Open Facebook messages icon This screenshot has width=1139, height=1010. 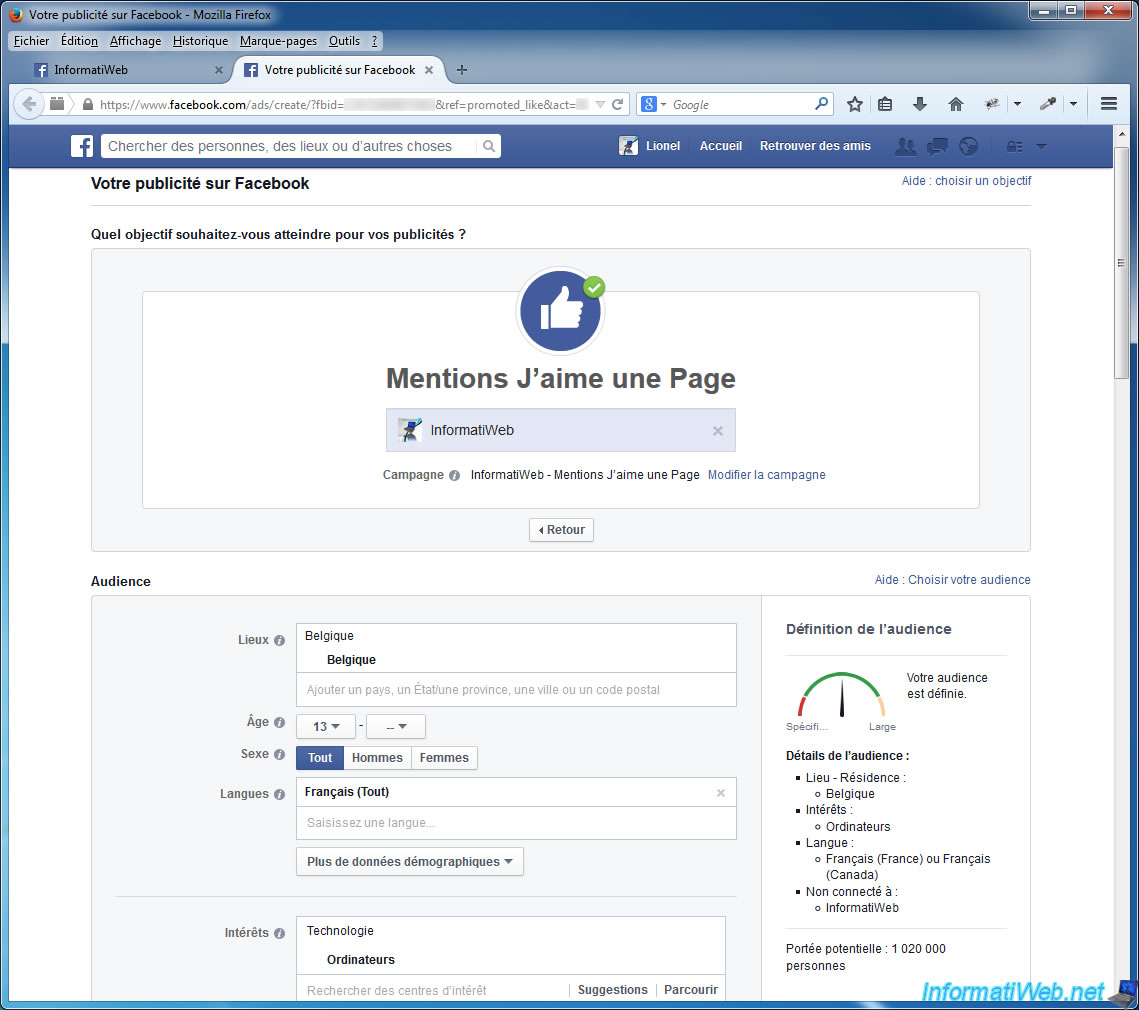(937, 146)
